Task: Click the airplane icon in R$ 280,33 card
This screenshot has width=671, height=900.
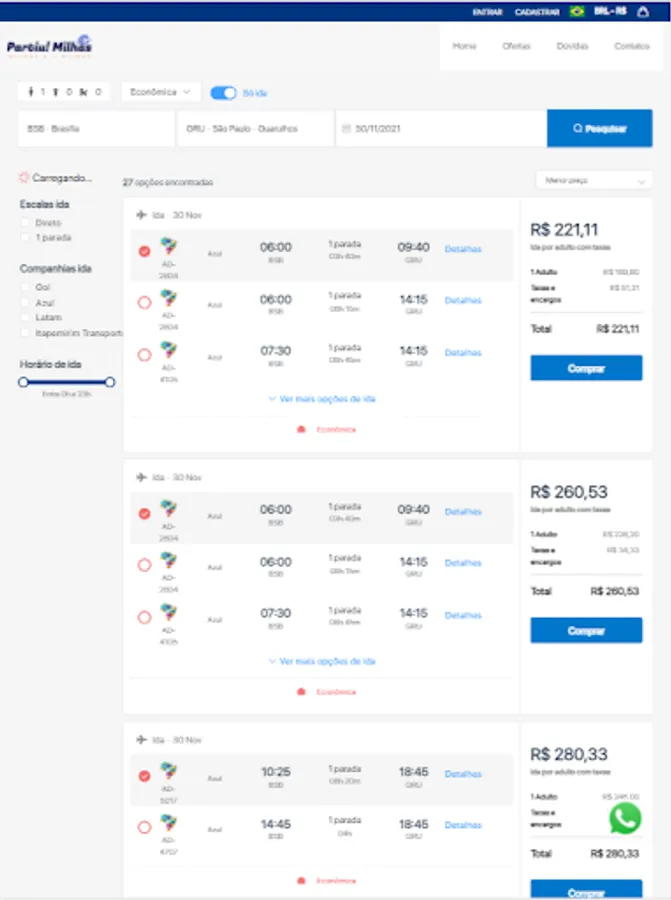Action: 141,740
